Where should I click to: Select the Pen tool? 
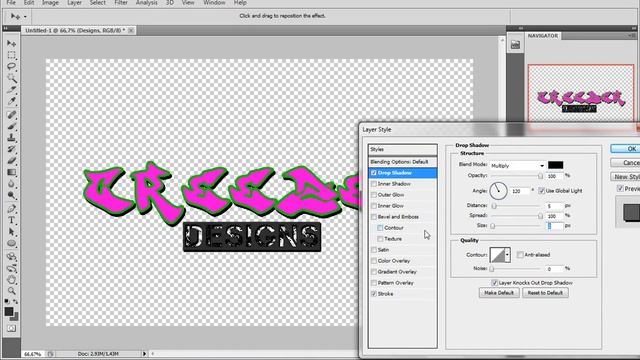[x=11, y=209]
